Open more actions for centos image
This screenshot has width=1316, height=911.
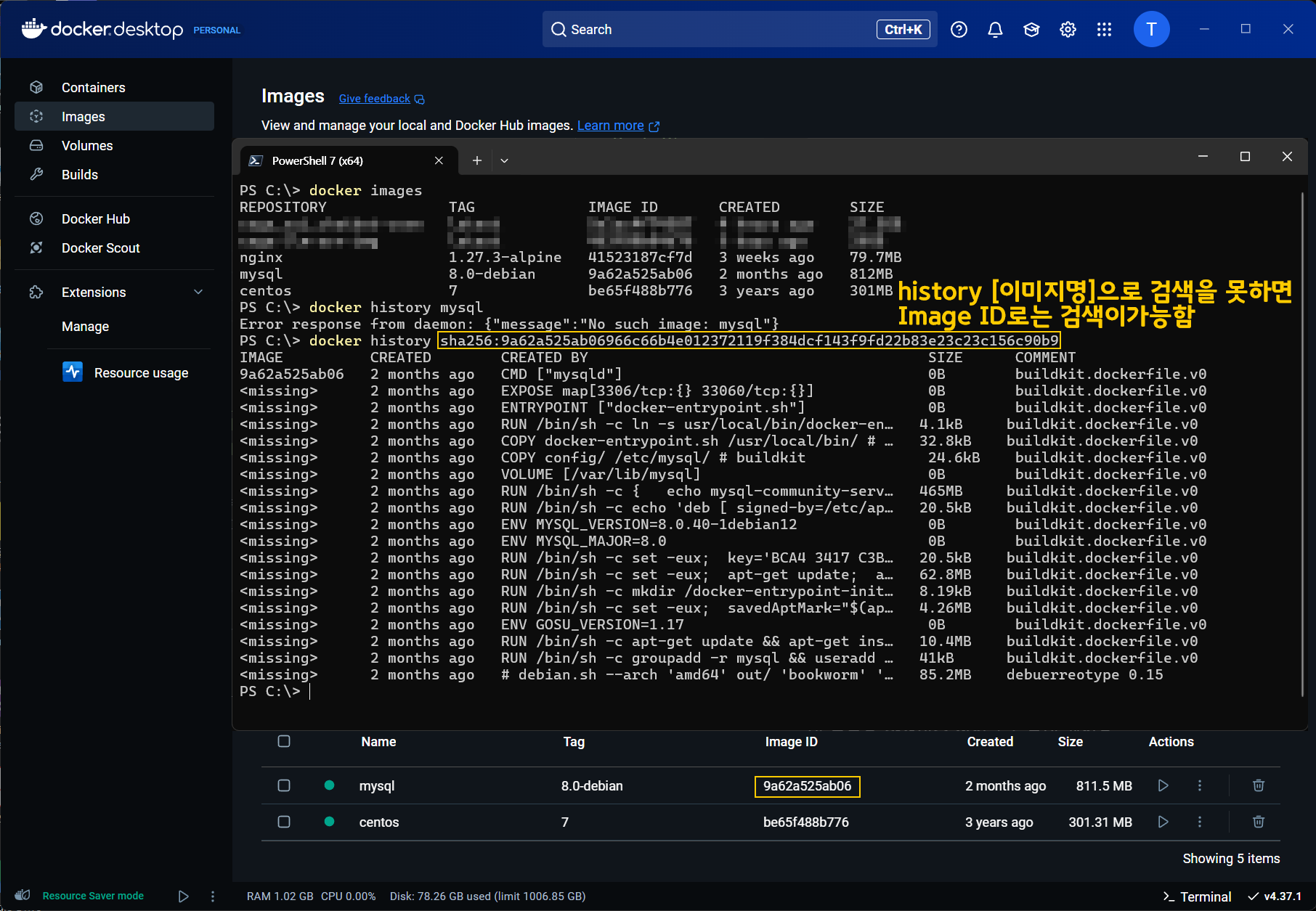1200,822
